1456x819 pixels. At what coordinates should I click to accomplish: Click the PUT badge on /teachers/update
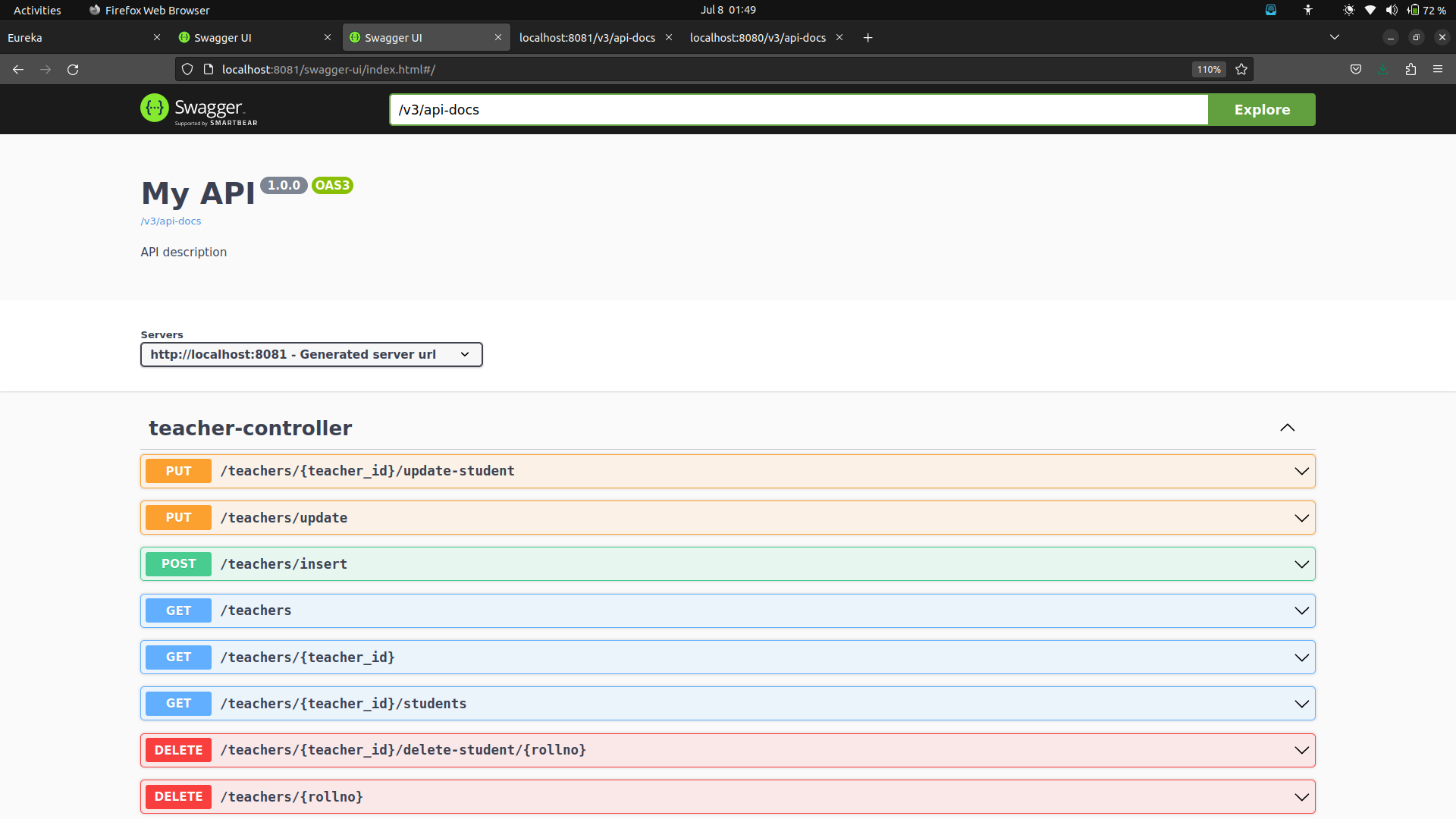coord(177,517)
